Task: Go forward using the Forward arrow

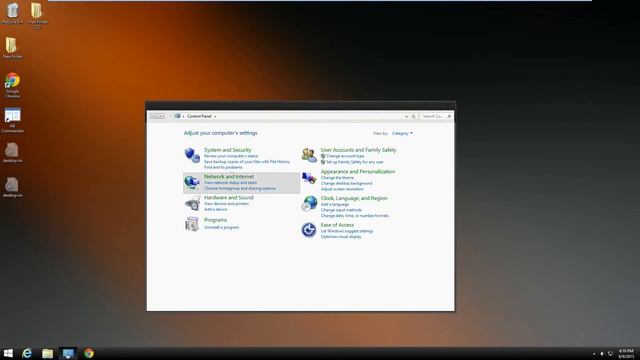Action: click(161, 116)
